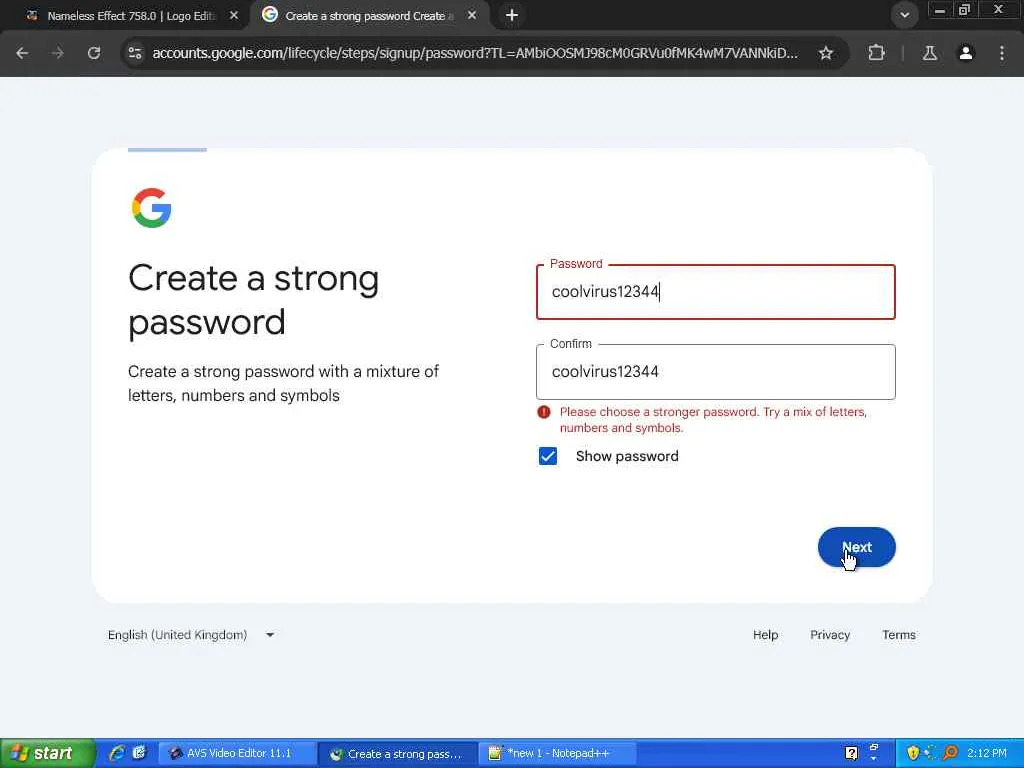Image resolution: width=1024 pixels, height=768 pixels.
Task: Bookmark this page with the star icon
Action: [826, 53]
